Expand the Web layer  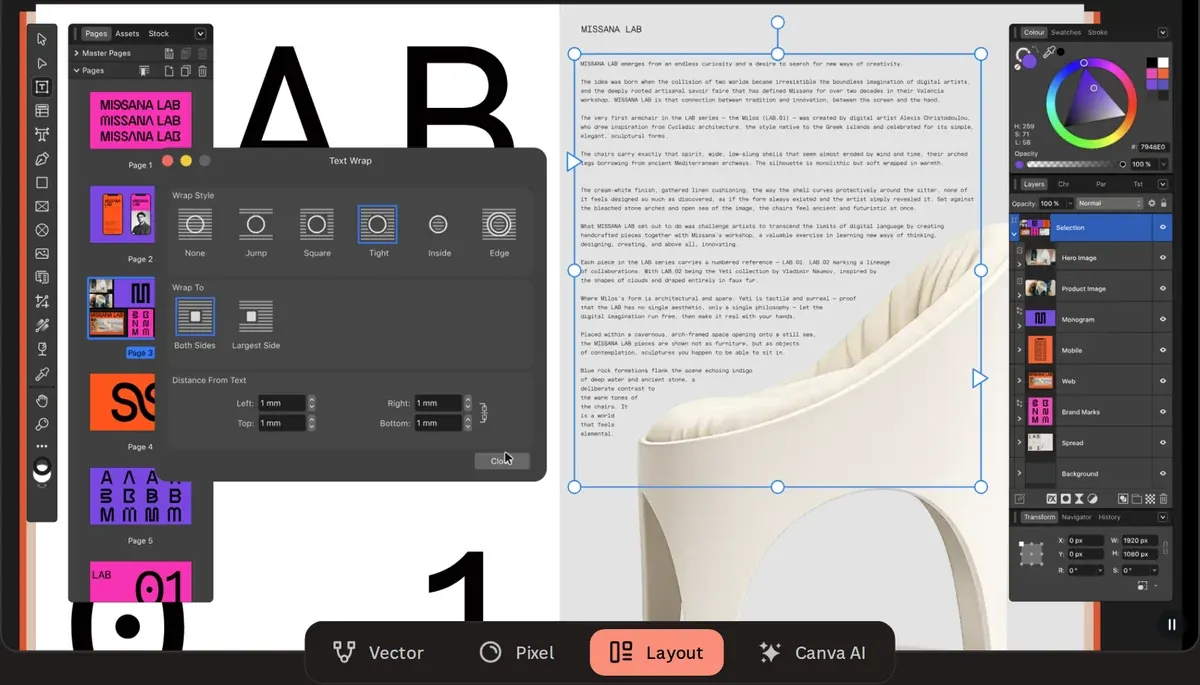[x=1020, y=381]
